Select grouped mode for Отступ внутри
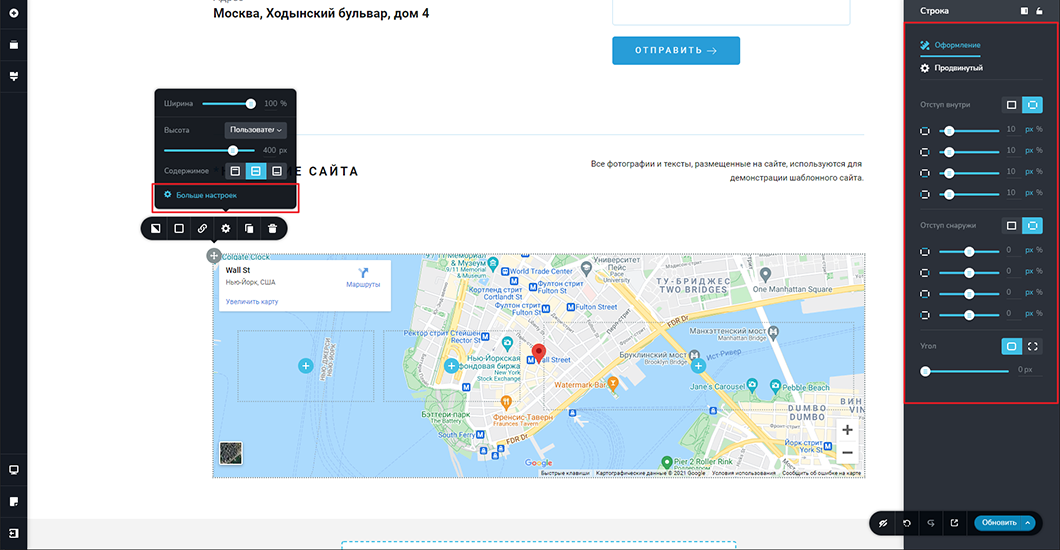The image size is (1060, 550). tap(1011, 105)
